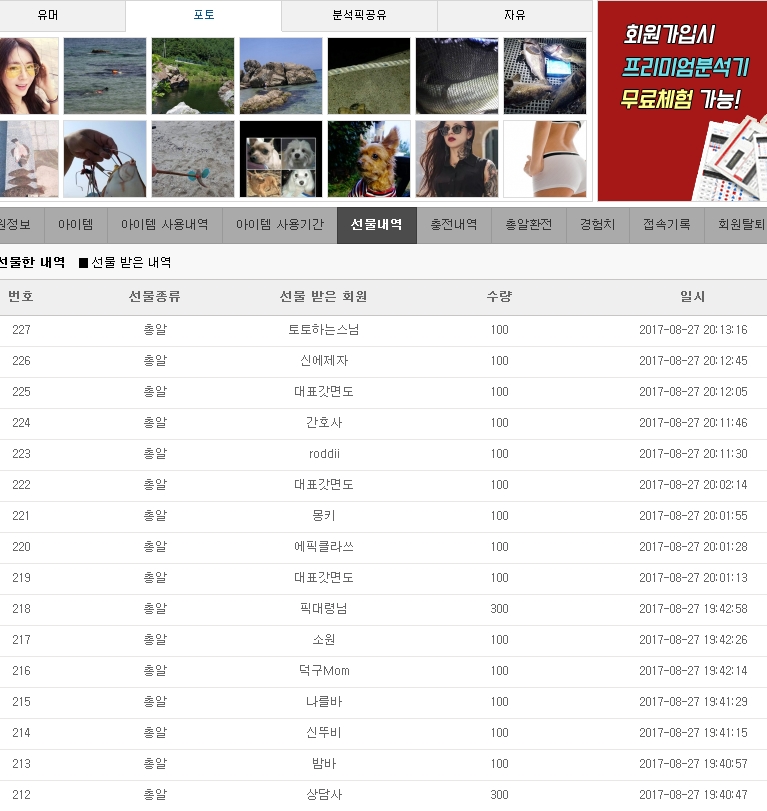The width and height of the screenshot is (767, 811).
Task: Open the white shorts photo thumbnail
Action: [545, 159]
